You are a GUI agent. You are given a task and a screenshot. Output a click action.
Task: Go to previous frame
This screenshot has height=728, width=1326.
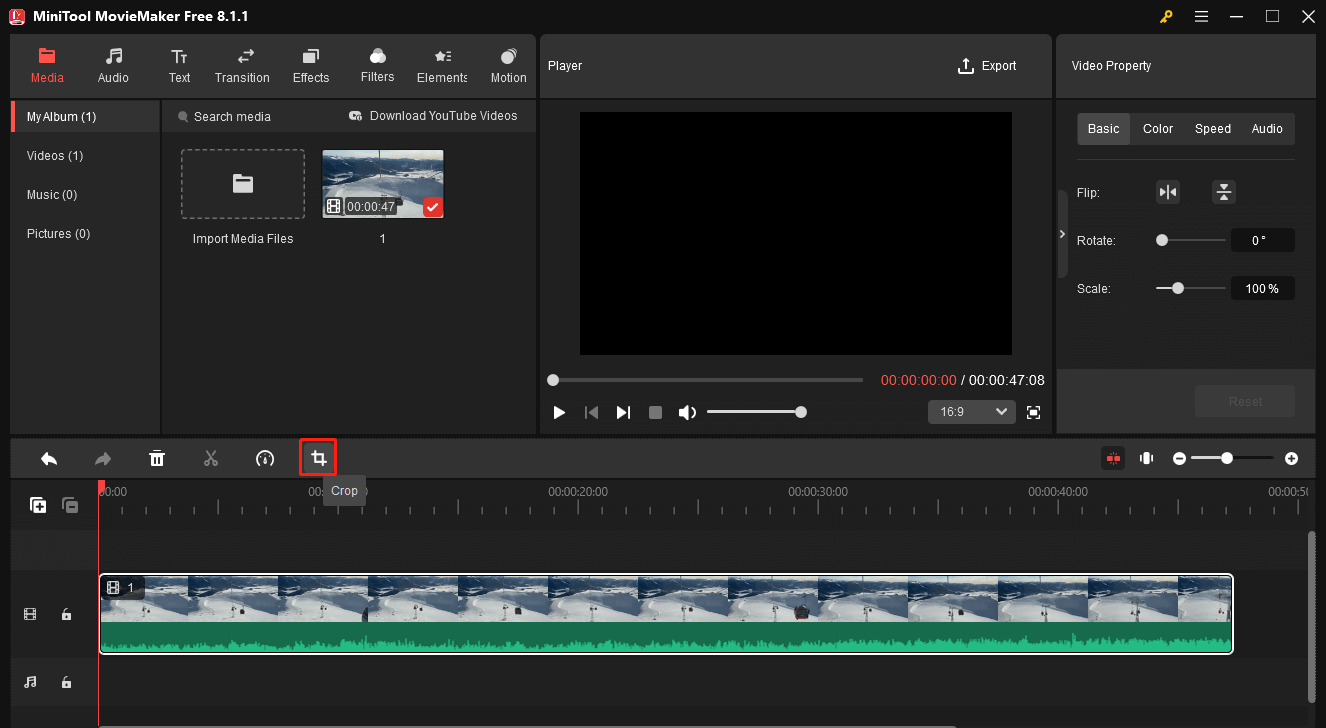[x=591, y=412]
